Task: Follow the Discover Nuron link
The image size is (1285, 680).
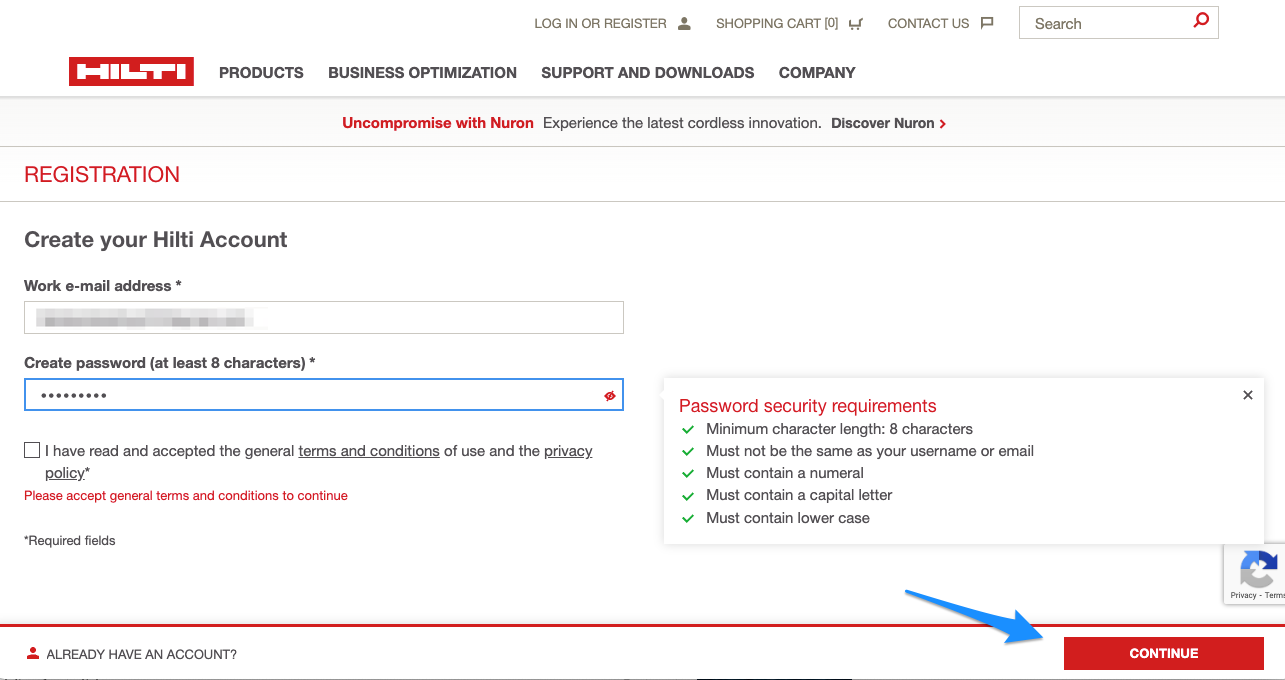Action: pos(888,124)
